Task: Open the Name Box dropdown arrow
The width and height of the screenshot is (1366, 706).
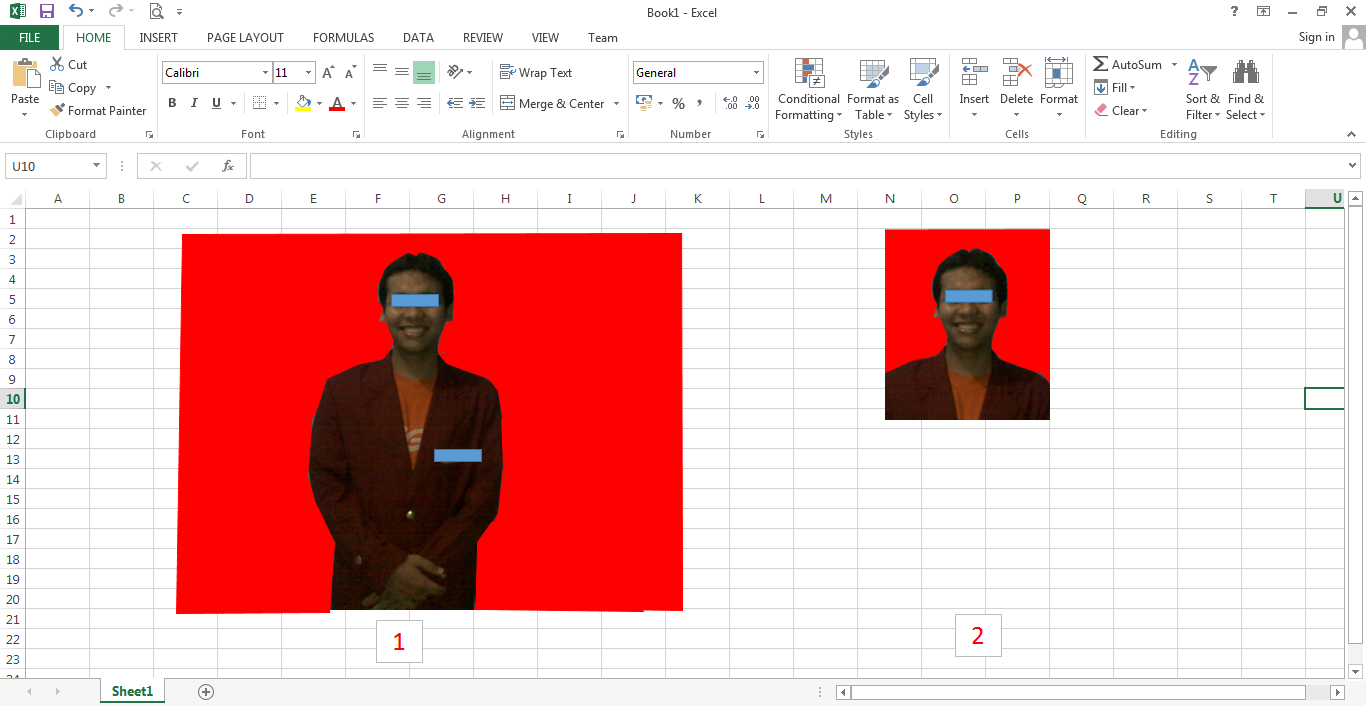Action: pyautogui.click(x=97, y=166)
